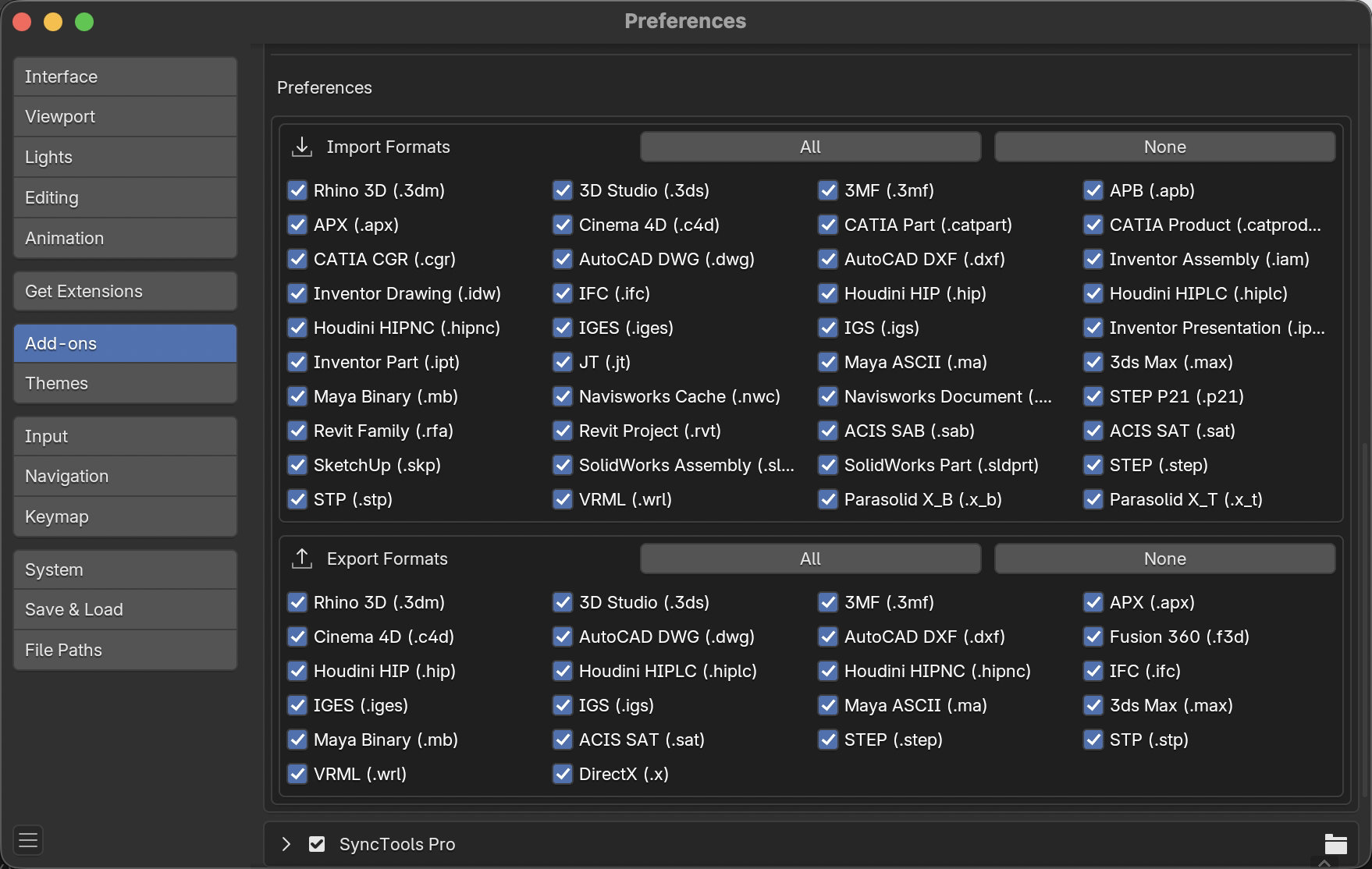Click None for import formats
Viewport: 1372px width, 869px height.
[x=1164, y=147]
